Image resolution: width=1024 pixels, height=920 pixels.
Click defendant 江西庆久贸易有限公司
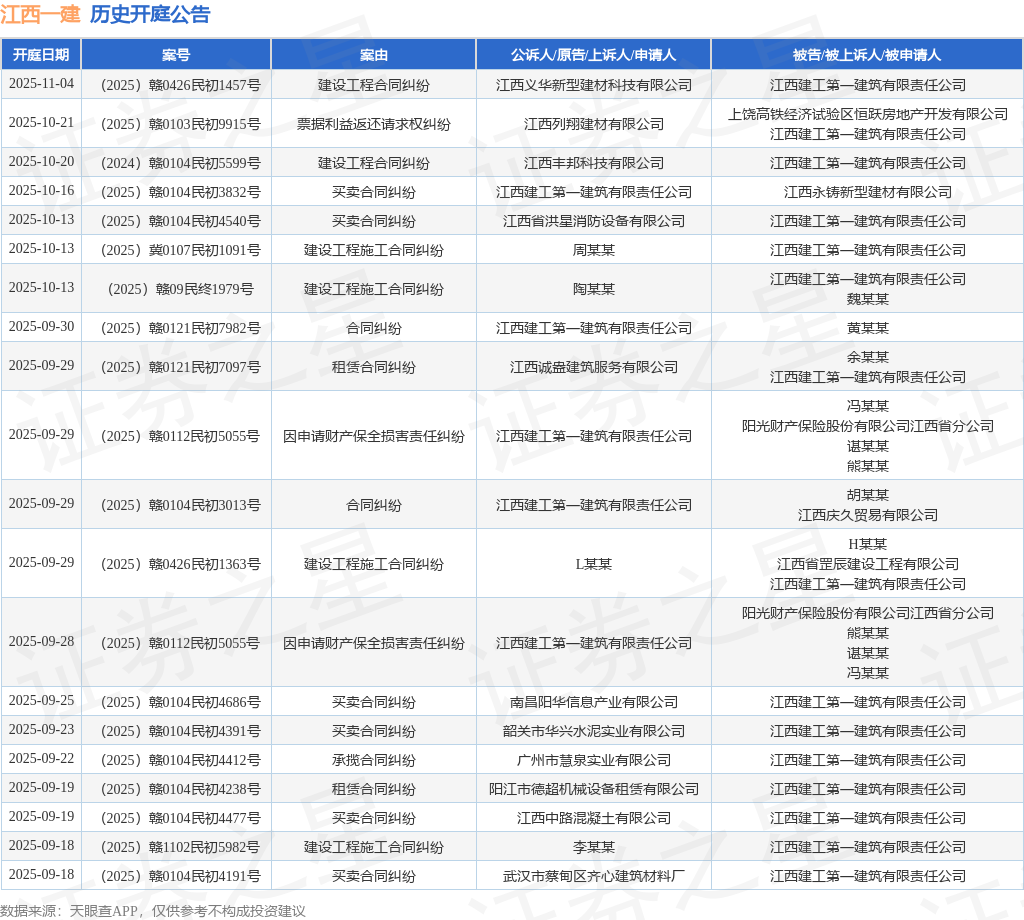tap(868, 515)
